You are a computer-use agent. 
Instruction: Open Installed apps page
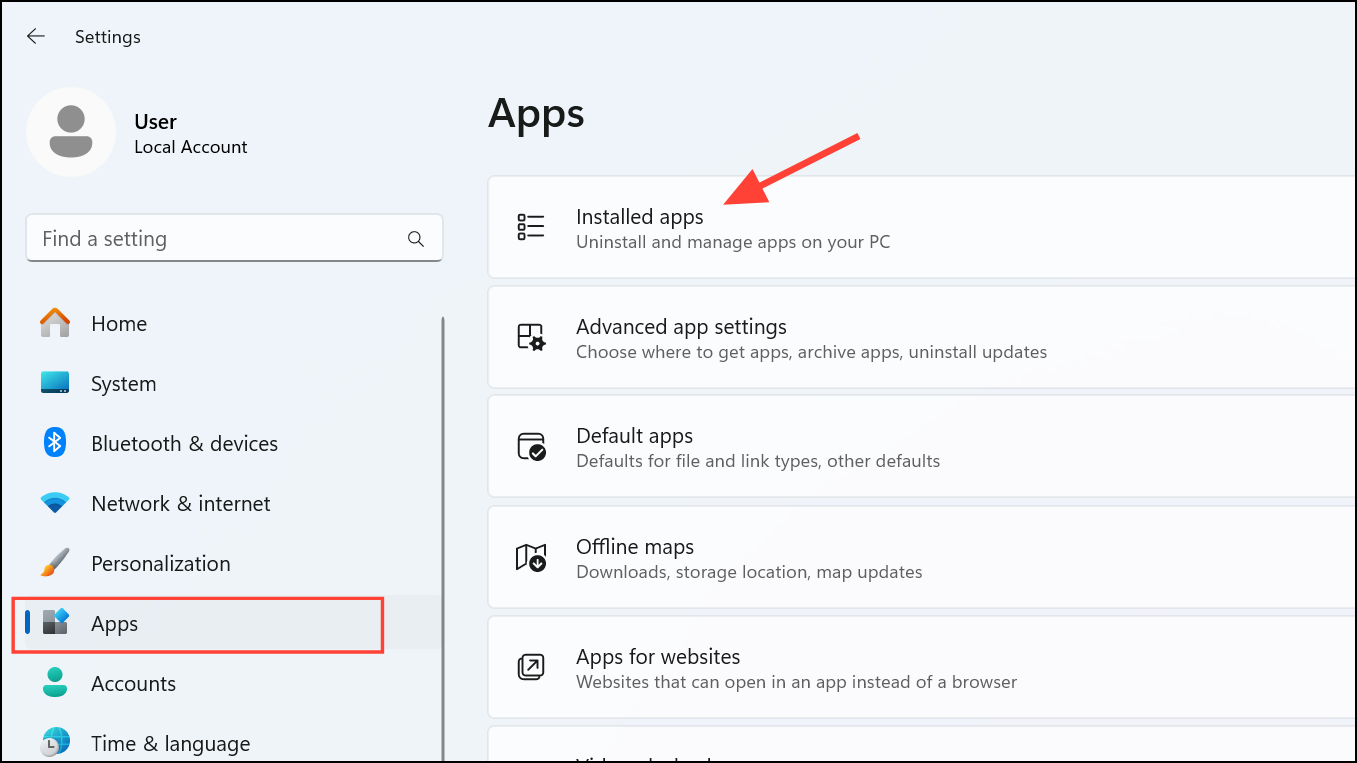[x=922, y=227]
